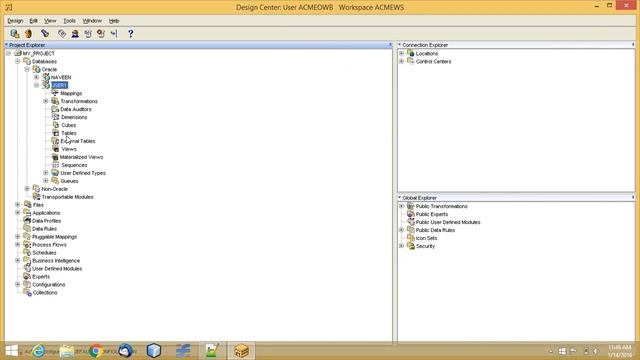Screen dimensions: 640x360
Task: Expand the NAVEEN module
Action: 36,77
